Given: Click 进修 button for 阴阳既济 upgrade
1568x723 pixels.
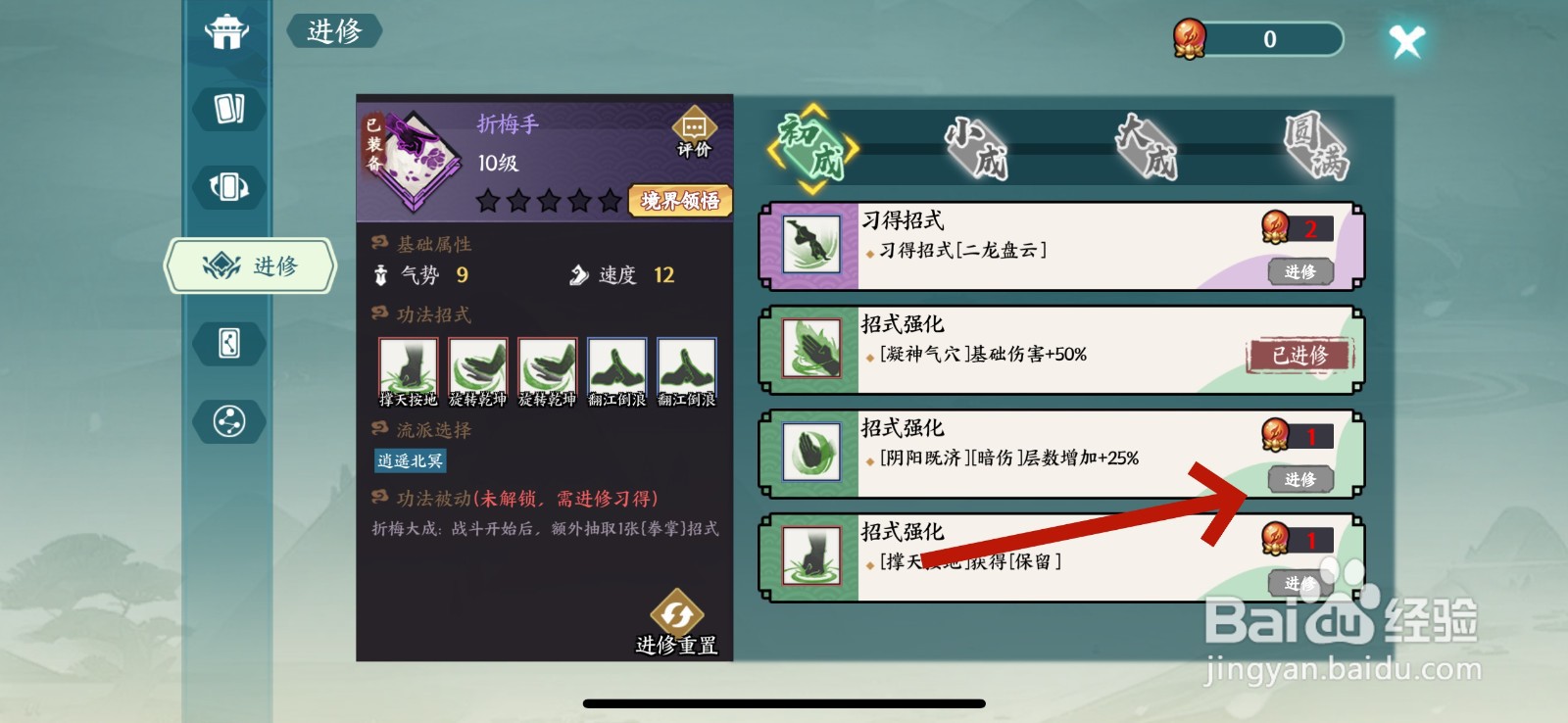Looking at the screenshot, I should [x=1300, y=479].
